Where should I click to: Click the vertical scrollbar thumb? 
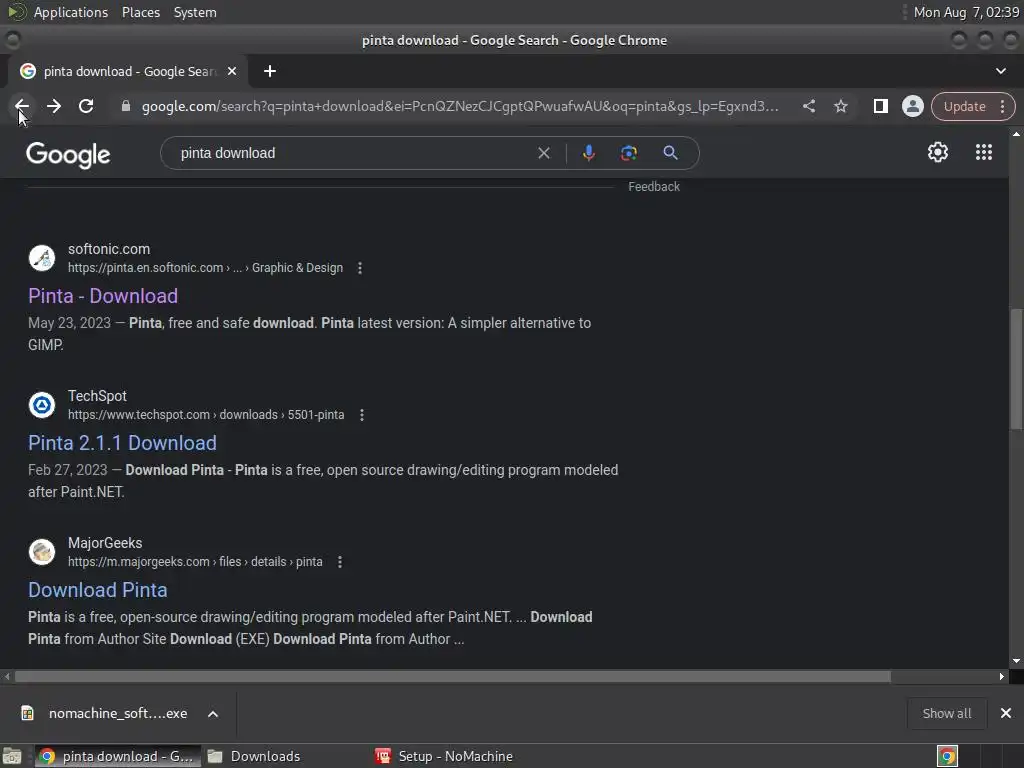point(1016,369)
